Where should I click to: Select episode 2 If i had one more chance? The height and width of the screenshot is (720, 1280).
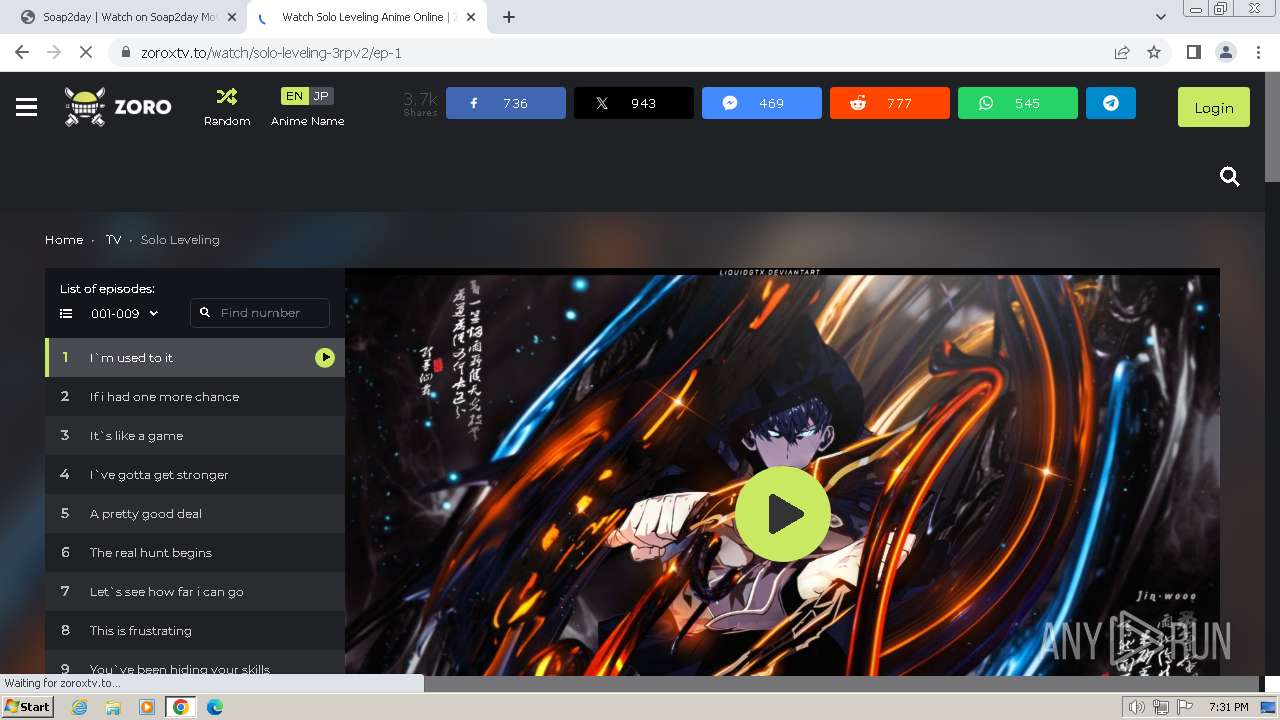tap(195, 397)
